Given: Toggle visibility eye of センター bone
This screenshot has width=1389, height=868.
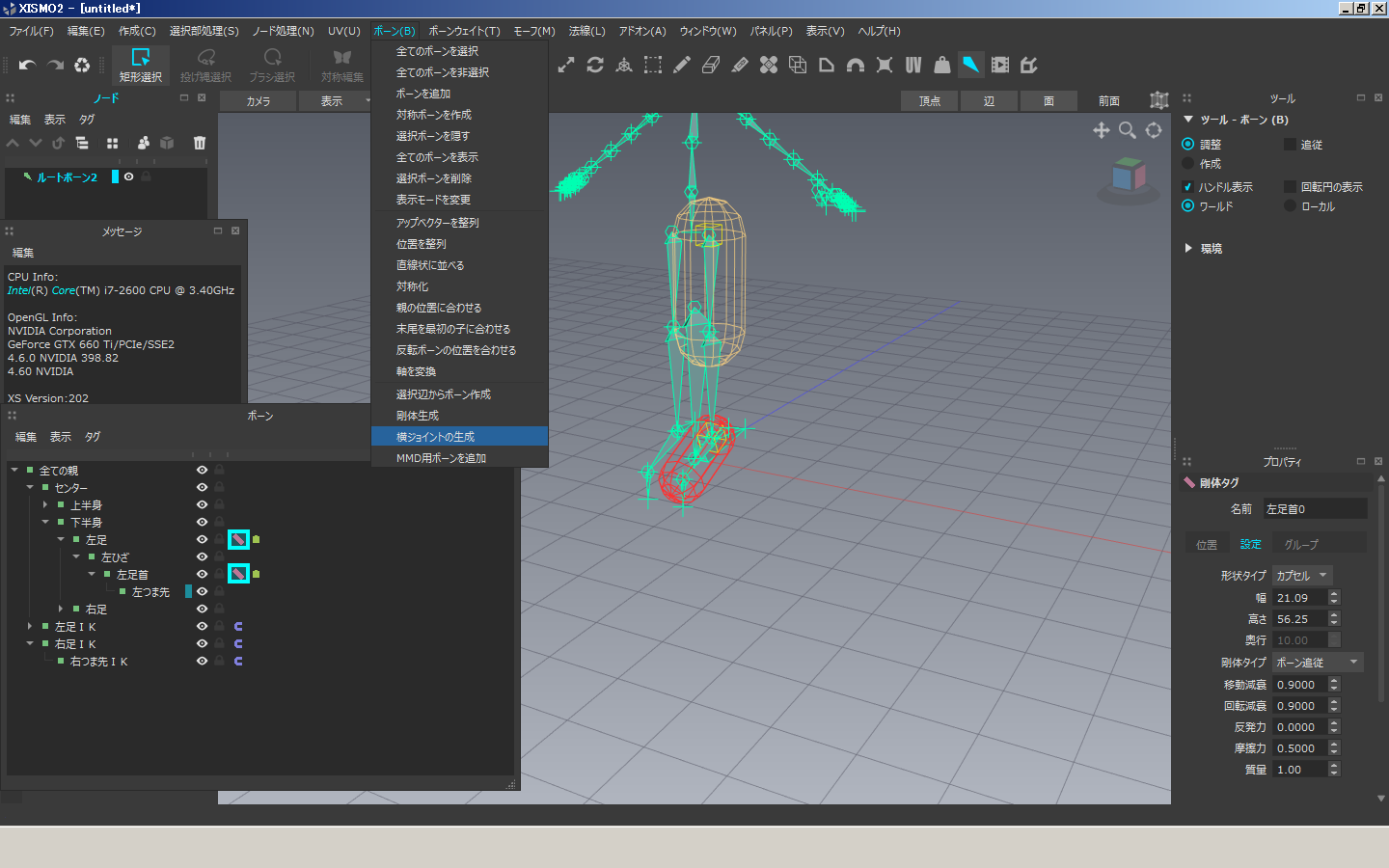Looking at the screenshot, I should [x=203, y=487].
